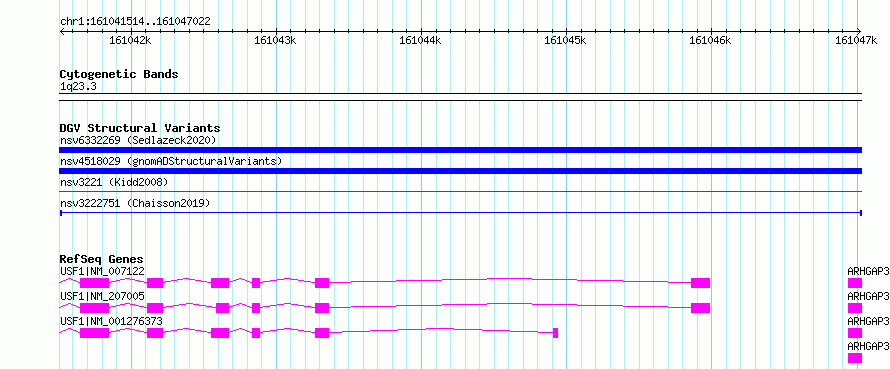Click the 161043k ruler tick label

275,40
